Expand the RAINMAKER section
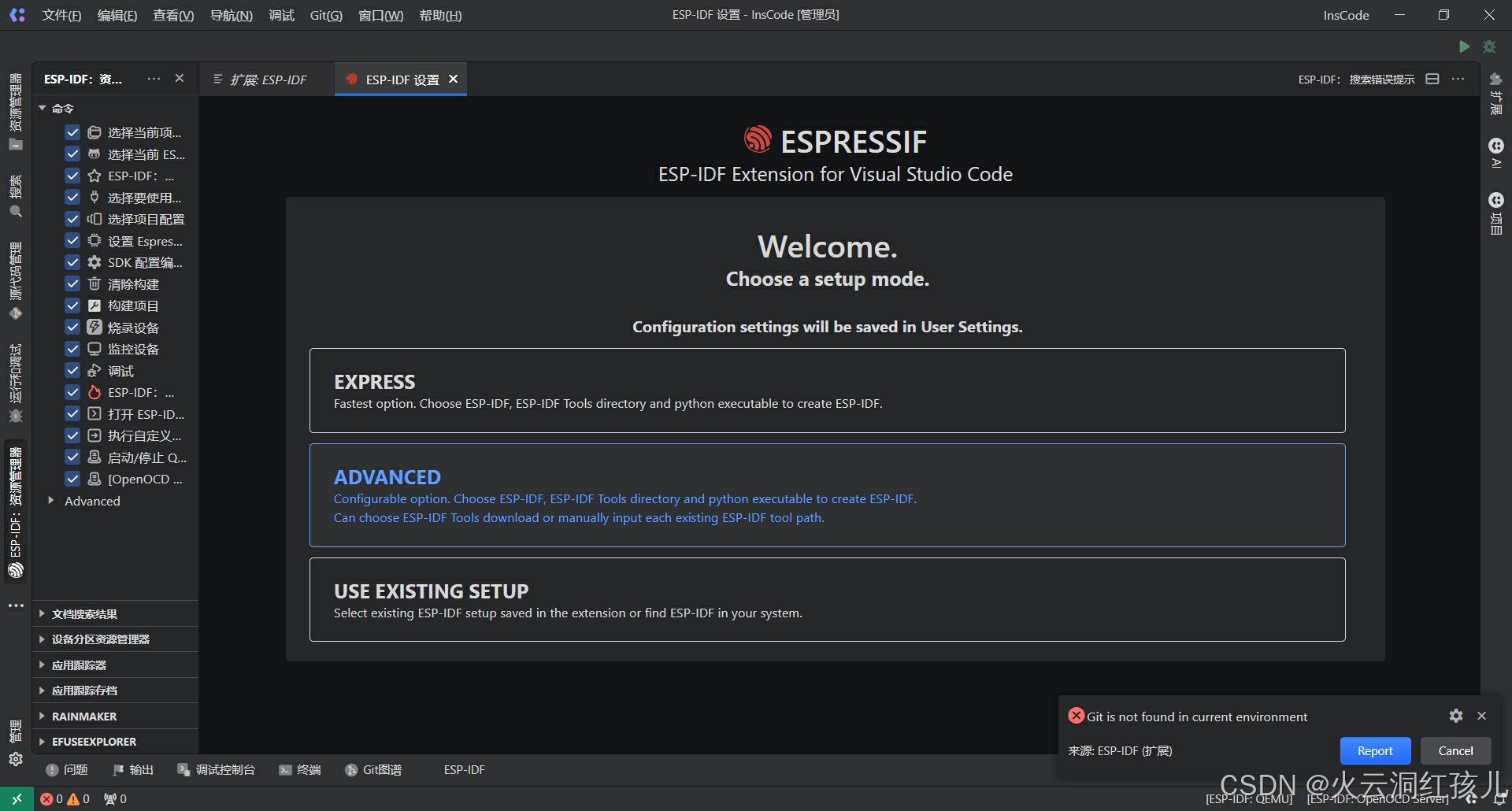Screen dimensions: 1512x811 (115, 716)
